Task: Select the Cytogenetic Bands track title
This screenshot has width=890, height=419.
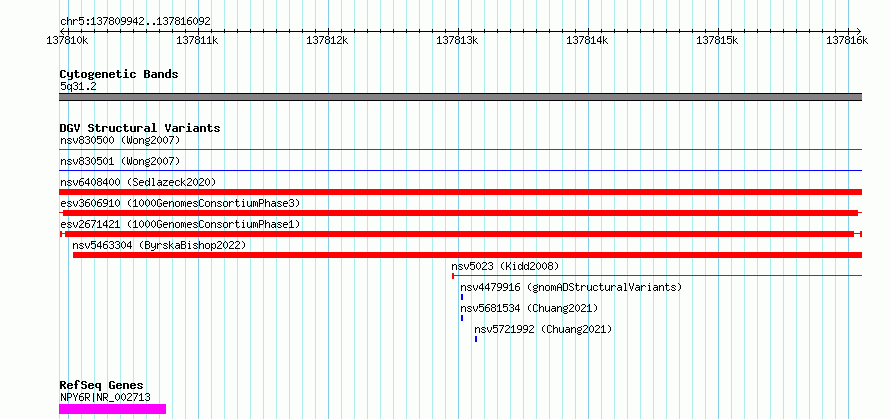Action: point(119,74)
